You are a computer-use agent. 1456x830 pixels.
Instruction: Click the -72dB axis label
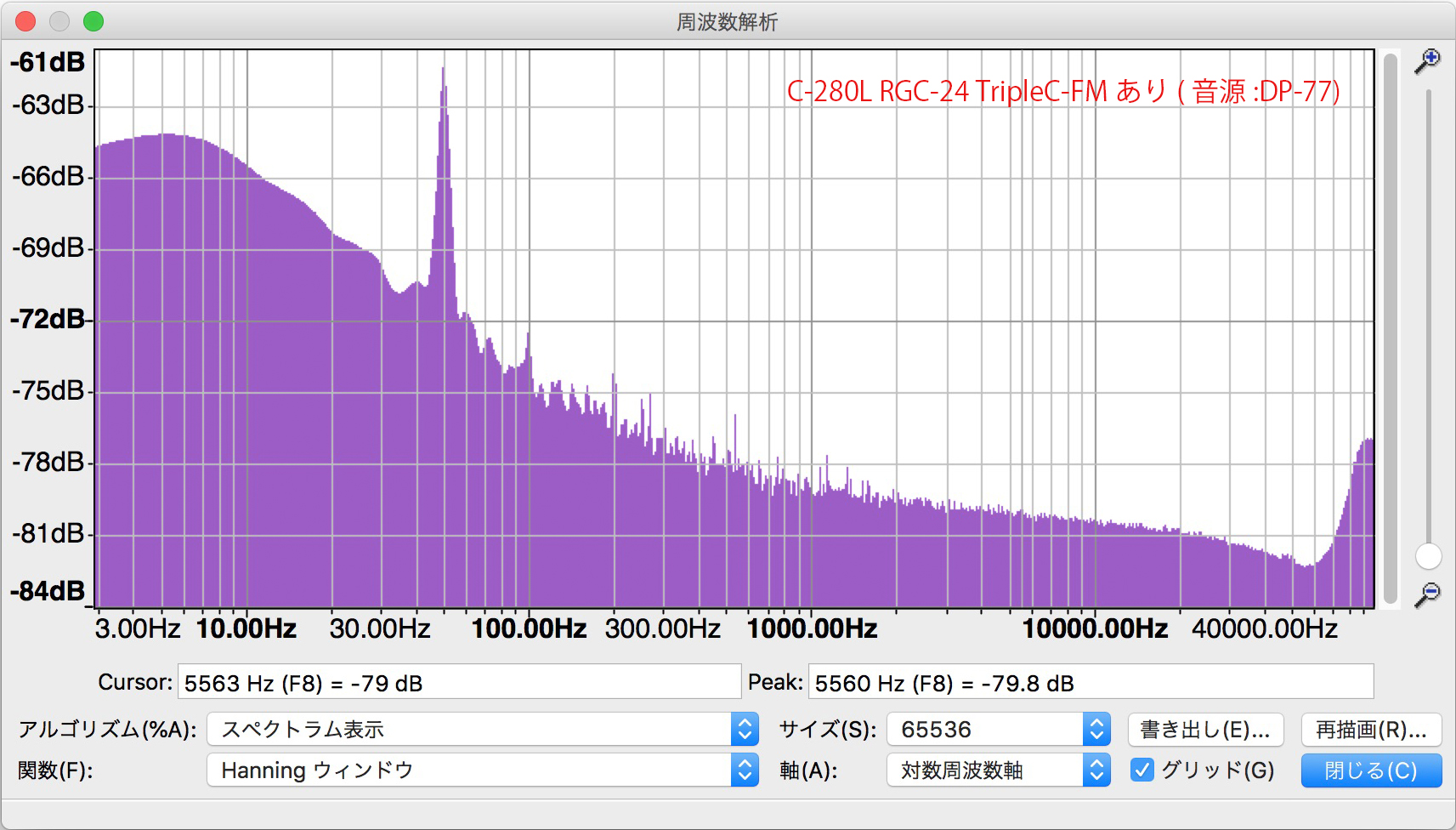coord(48,320)
